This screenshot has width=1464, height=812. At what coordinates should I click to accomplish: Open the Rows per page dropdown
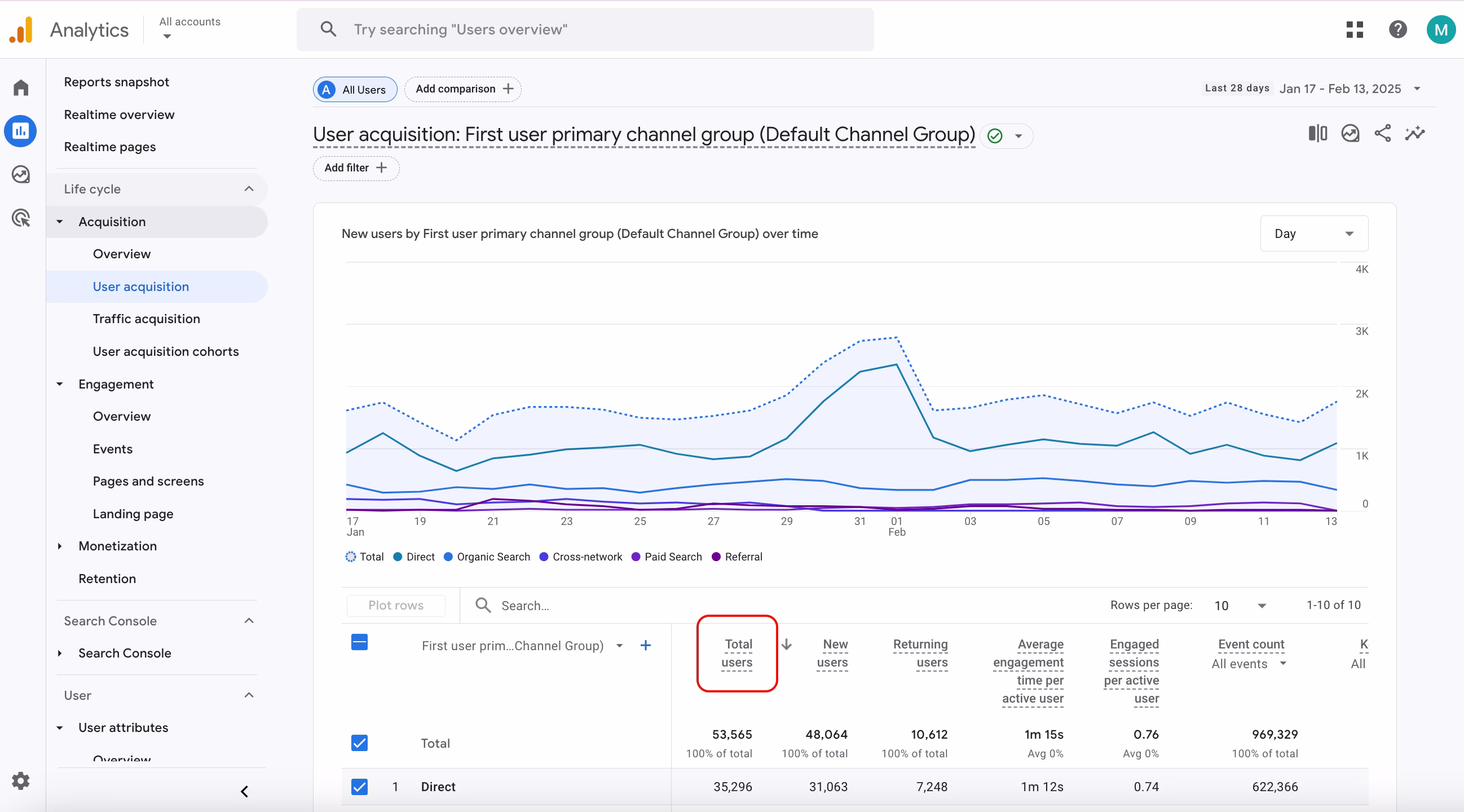point(1240,605)
